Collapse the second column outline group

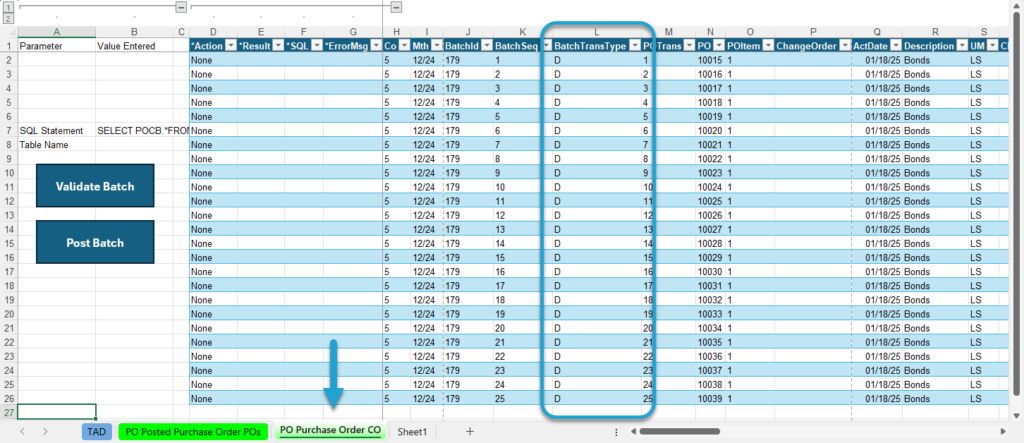(x=396, y=7)
